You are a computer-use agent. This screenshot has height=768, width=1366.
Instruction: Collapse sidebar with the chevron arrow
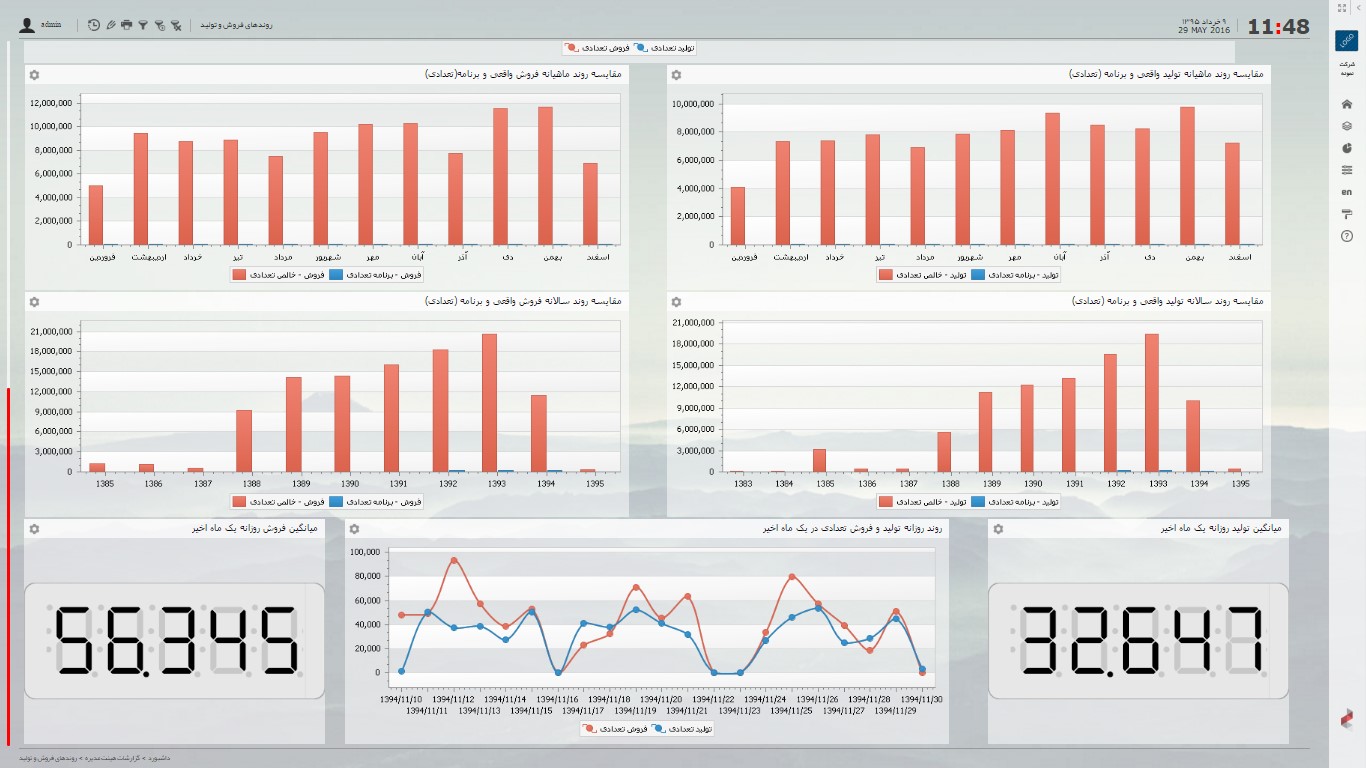click(1358, 7)
